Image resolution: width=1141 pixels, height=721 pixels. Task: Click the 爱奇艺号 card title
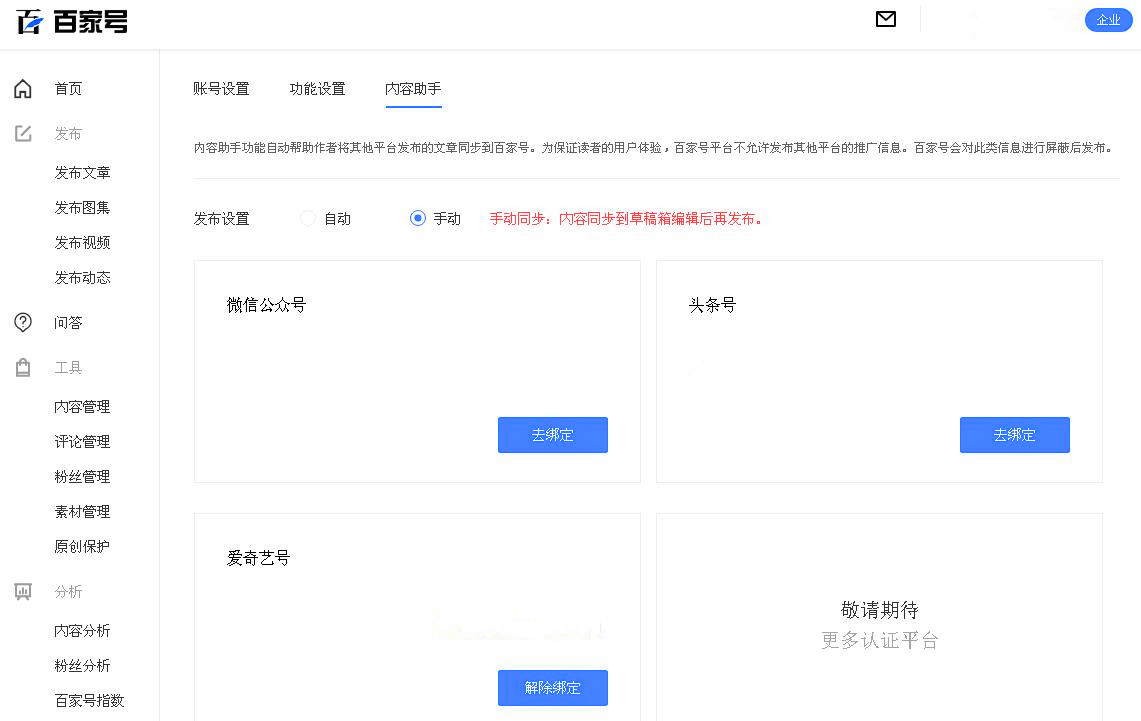258,558
